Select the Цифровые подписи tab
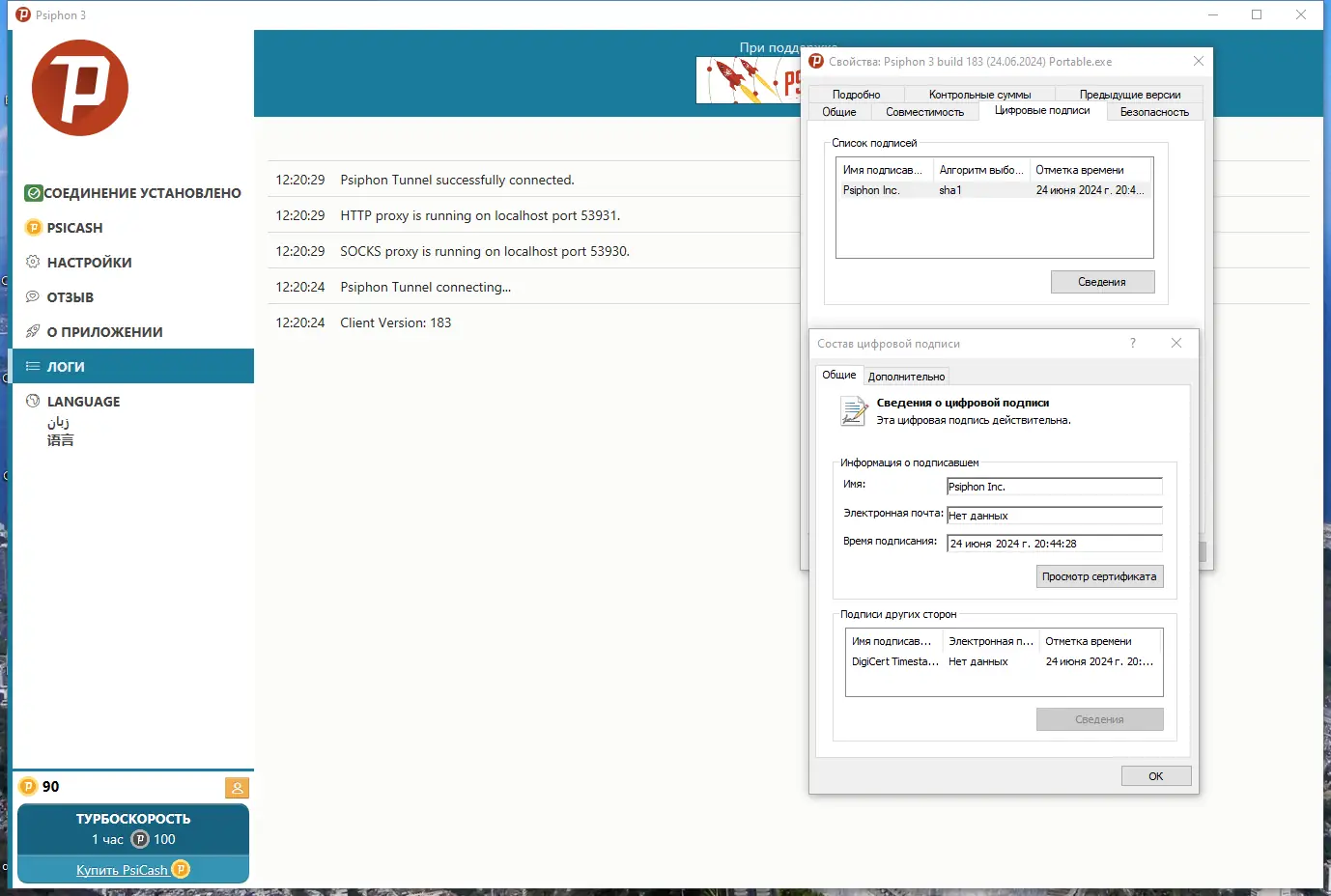The height and width of the screenshot is (896, 1331). coord(1042,111)
